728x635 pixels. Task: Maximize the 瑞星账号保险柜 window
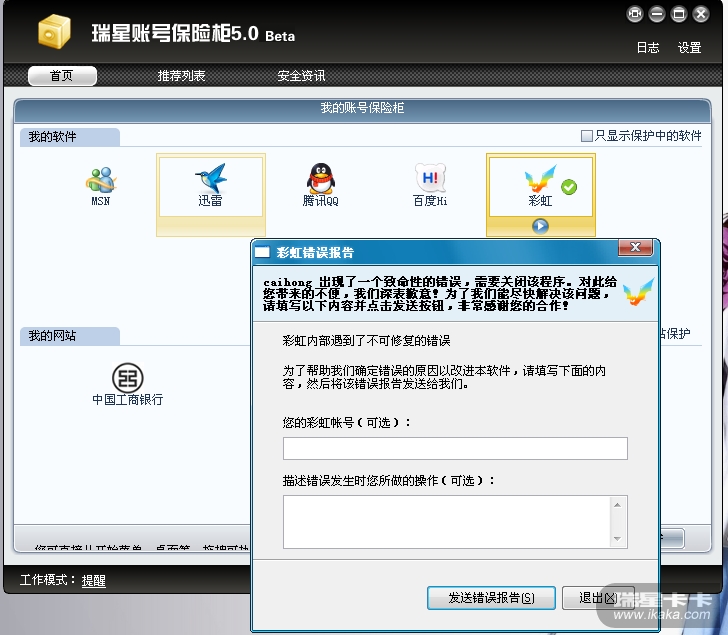click(x=679, y=14)
